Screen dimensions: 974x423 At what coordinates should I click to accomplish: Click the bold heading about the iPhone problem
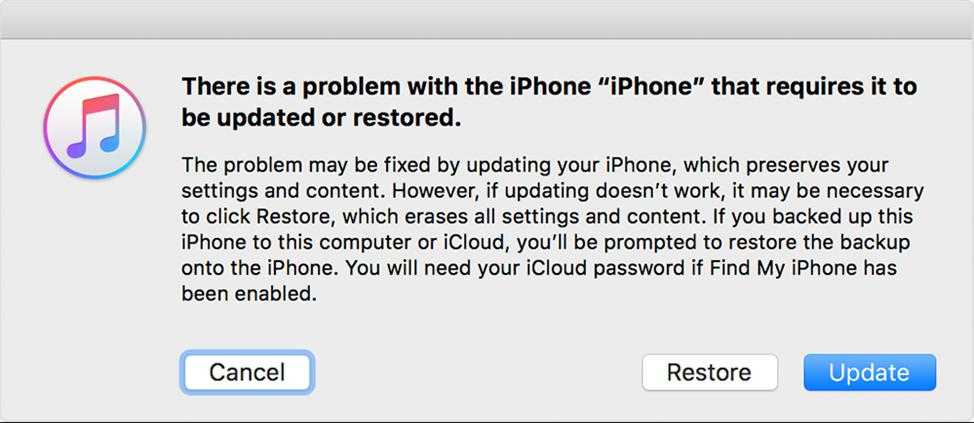(548, 101)
